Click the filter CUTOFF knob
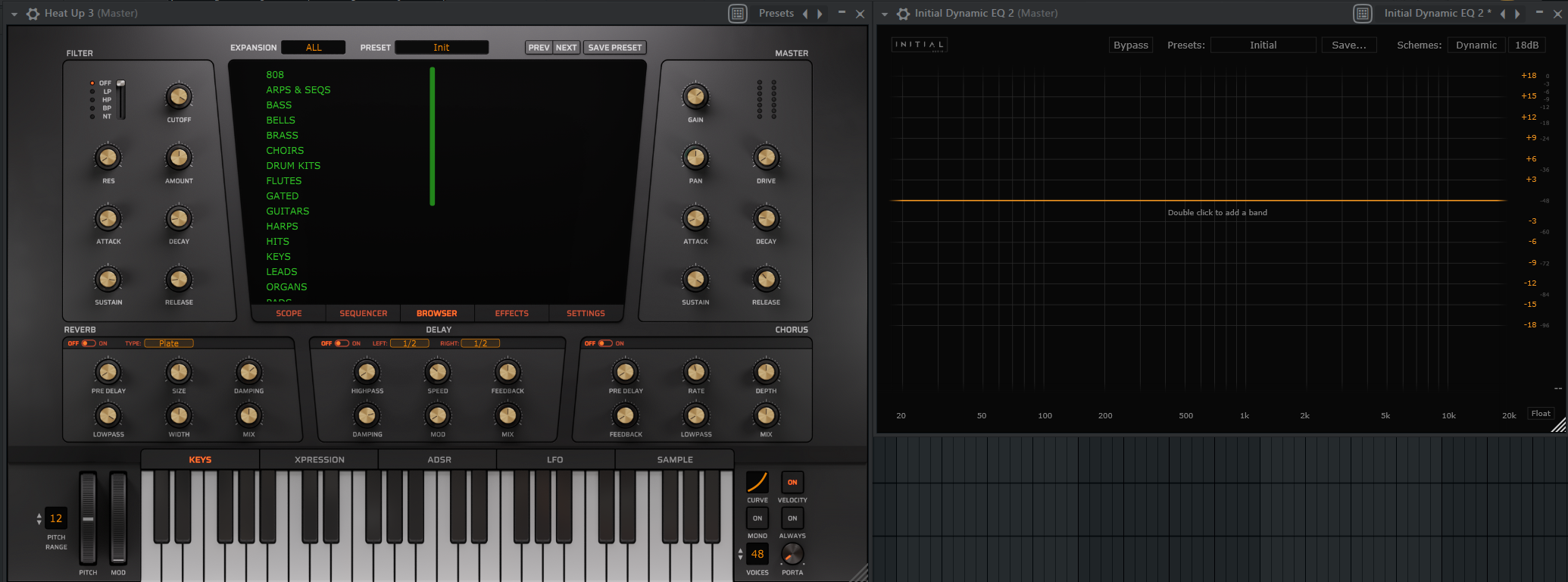 click(179, 96)
